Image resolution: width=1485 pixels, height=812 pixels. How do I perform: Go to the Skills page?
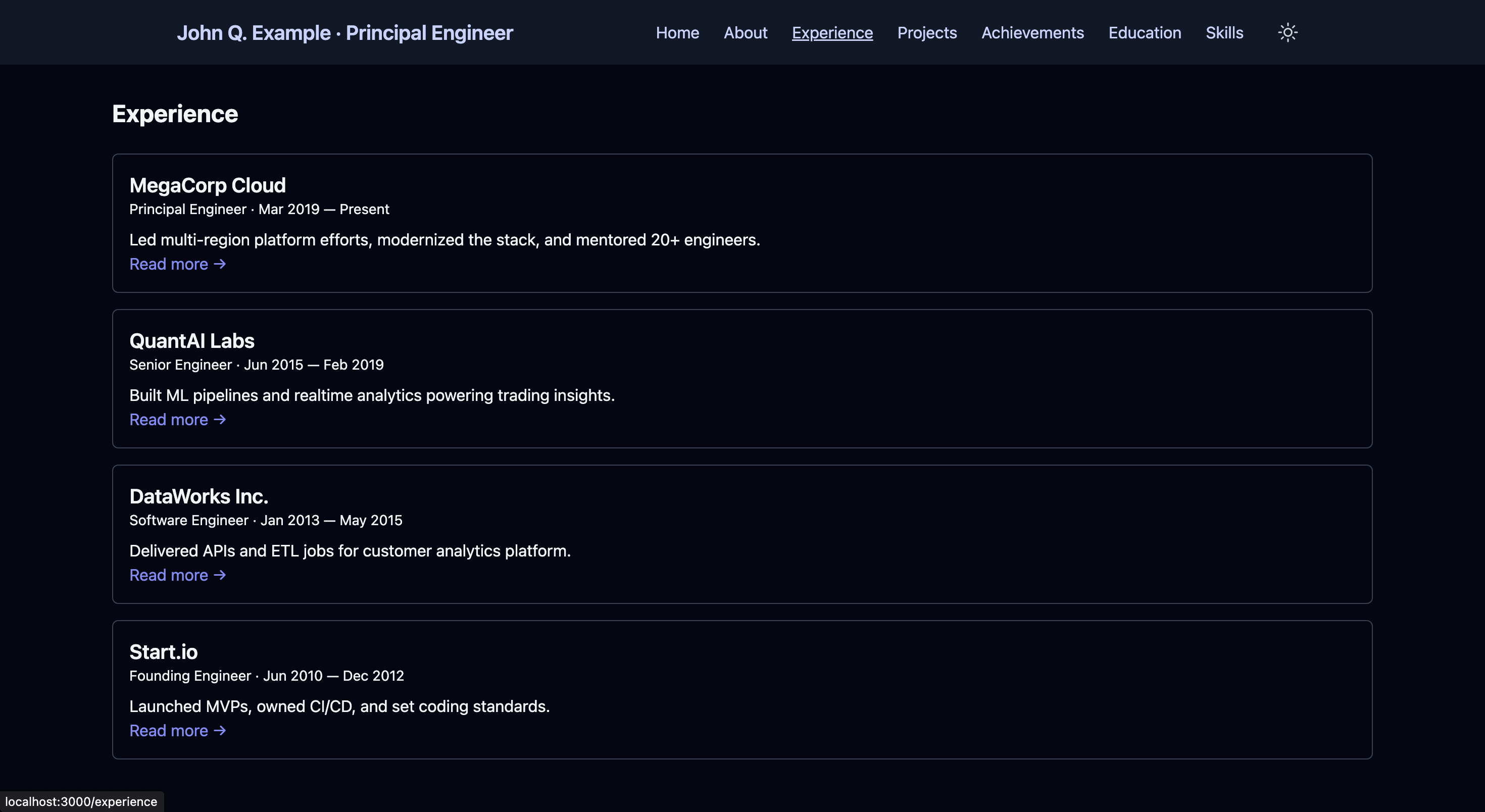click(x=1224, y=33)
